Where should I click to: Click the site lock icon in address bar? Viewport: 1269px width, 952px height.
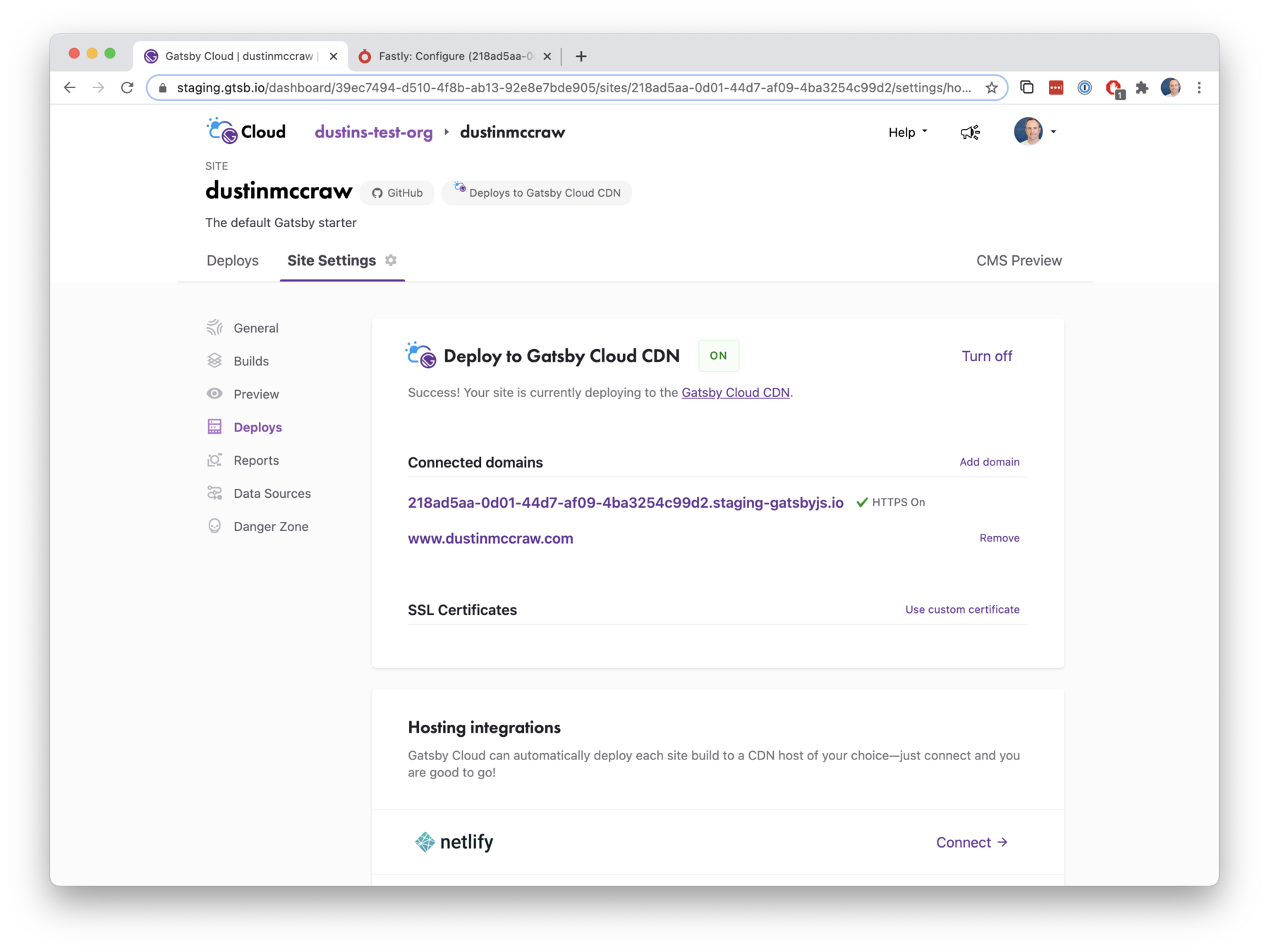point(163,87)
